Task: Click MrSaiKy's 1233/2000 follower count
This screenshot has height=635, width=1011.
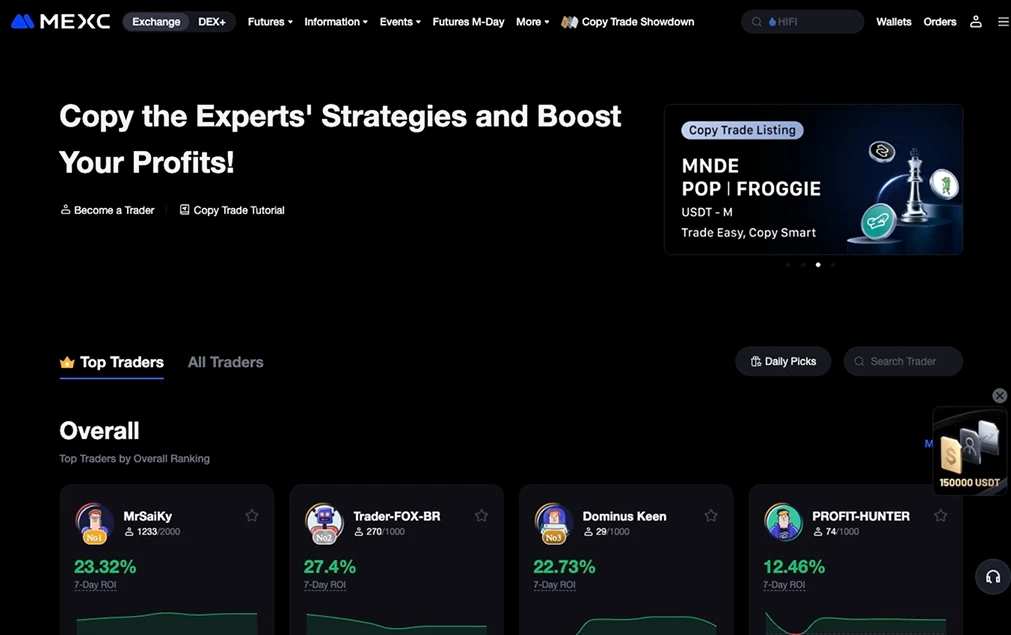Action: point(152,532)
